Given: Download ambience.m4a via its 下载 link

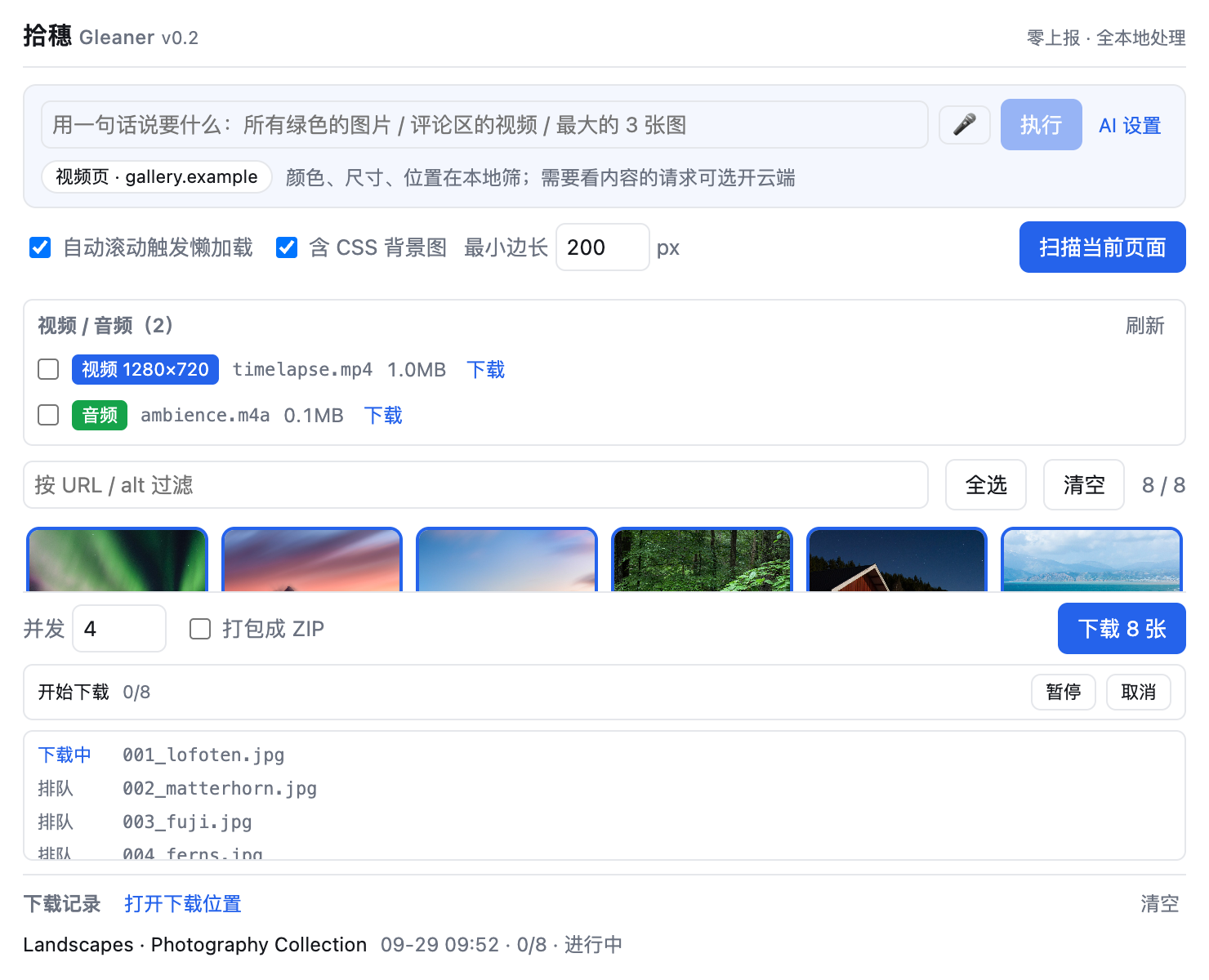Looking at the screenshot, I should tap(383, 415).
